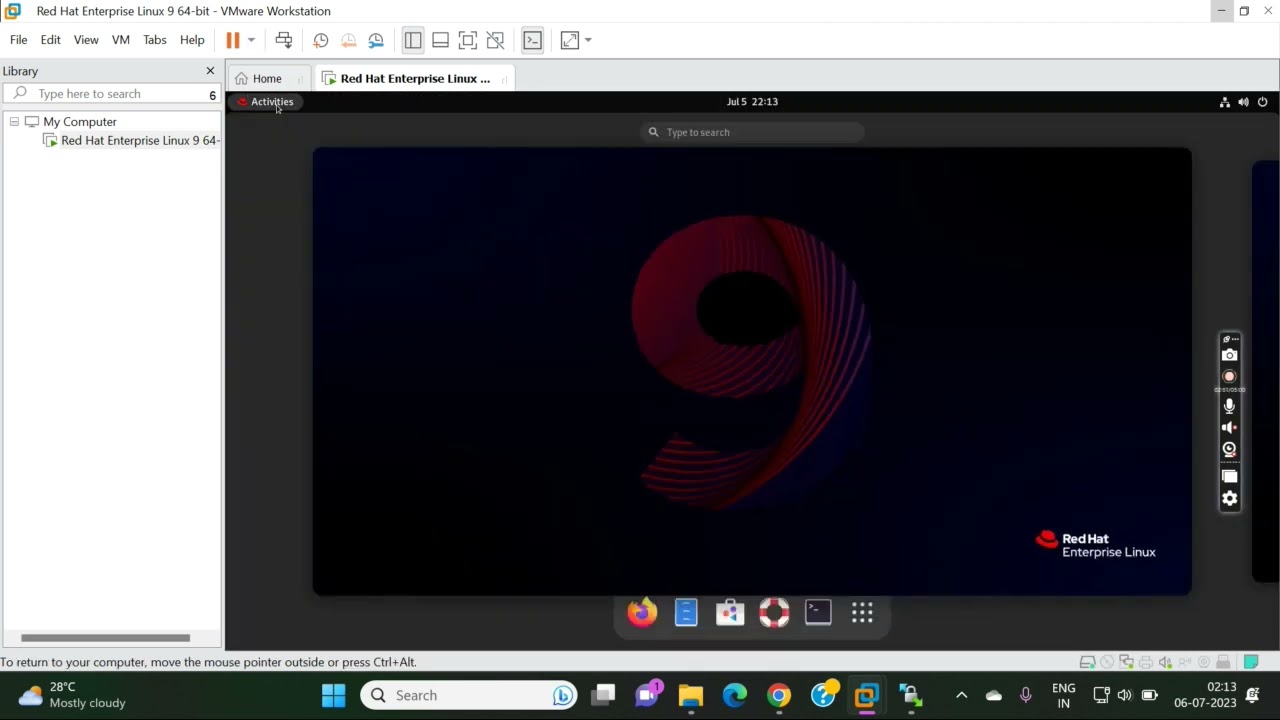Open the Tabs menu
Image resolution: width=1280 pixels, height=720 pixels.
155,40
